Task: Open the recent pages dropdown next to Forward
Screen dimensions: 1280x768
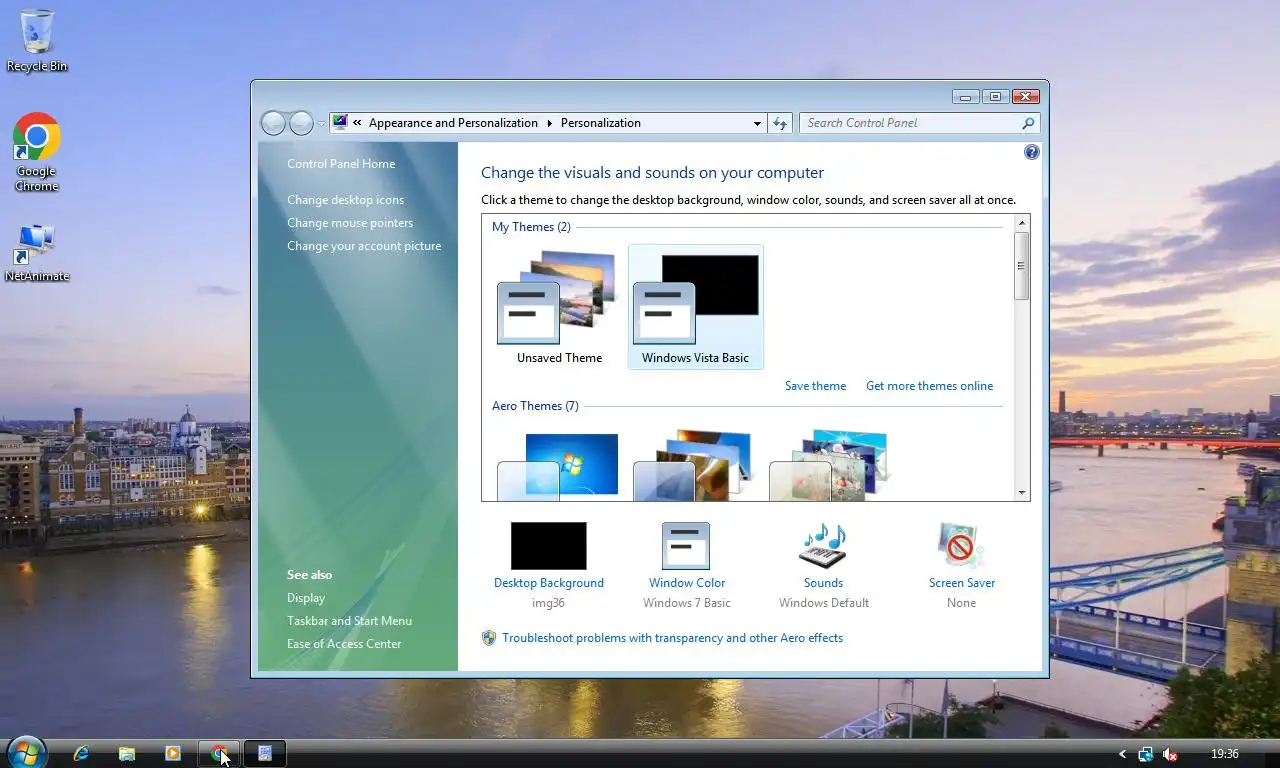Action: [x=321, y=123]
